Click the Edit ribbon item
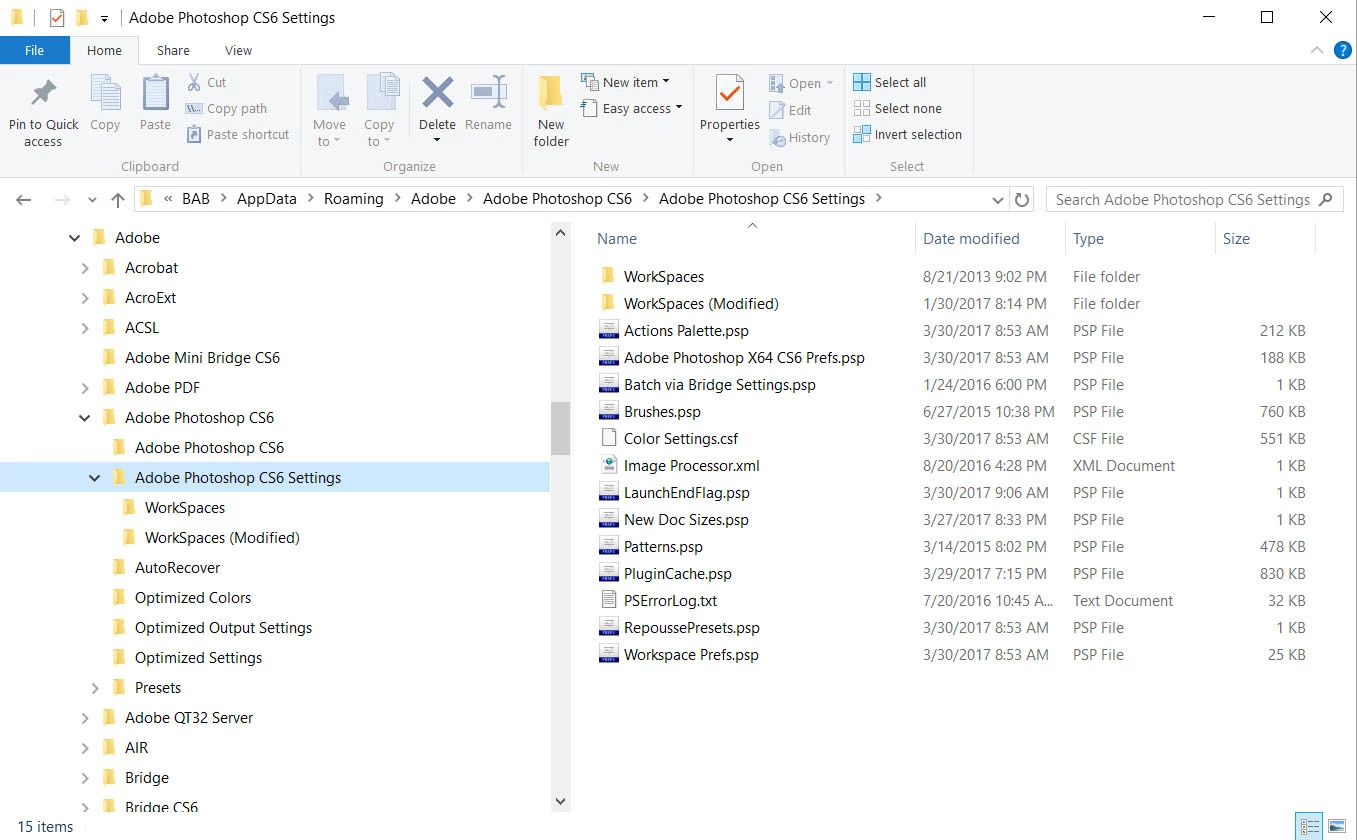This screenshot has width=1357, height=840. [x=791, y=110]
